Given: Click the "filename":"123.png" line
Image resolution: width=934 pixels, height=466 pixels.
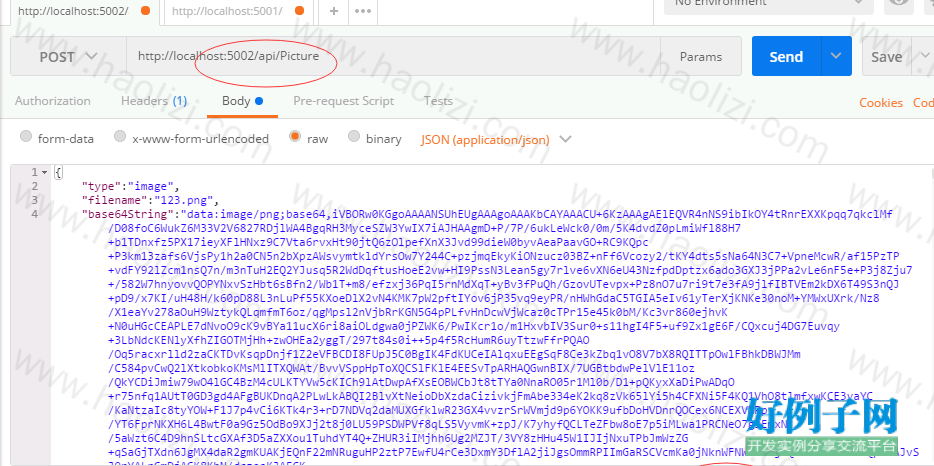Looking at the screenshot, I should click(x=151, y=200).
